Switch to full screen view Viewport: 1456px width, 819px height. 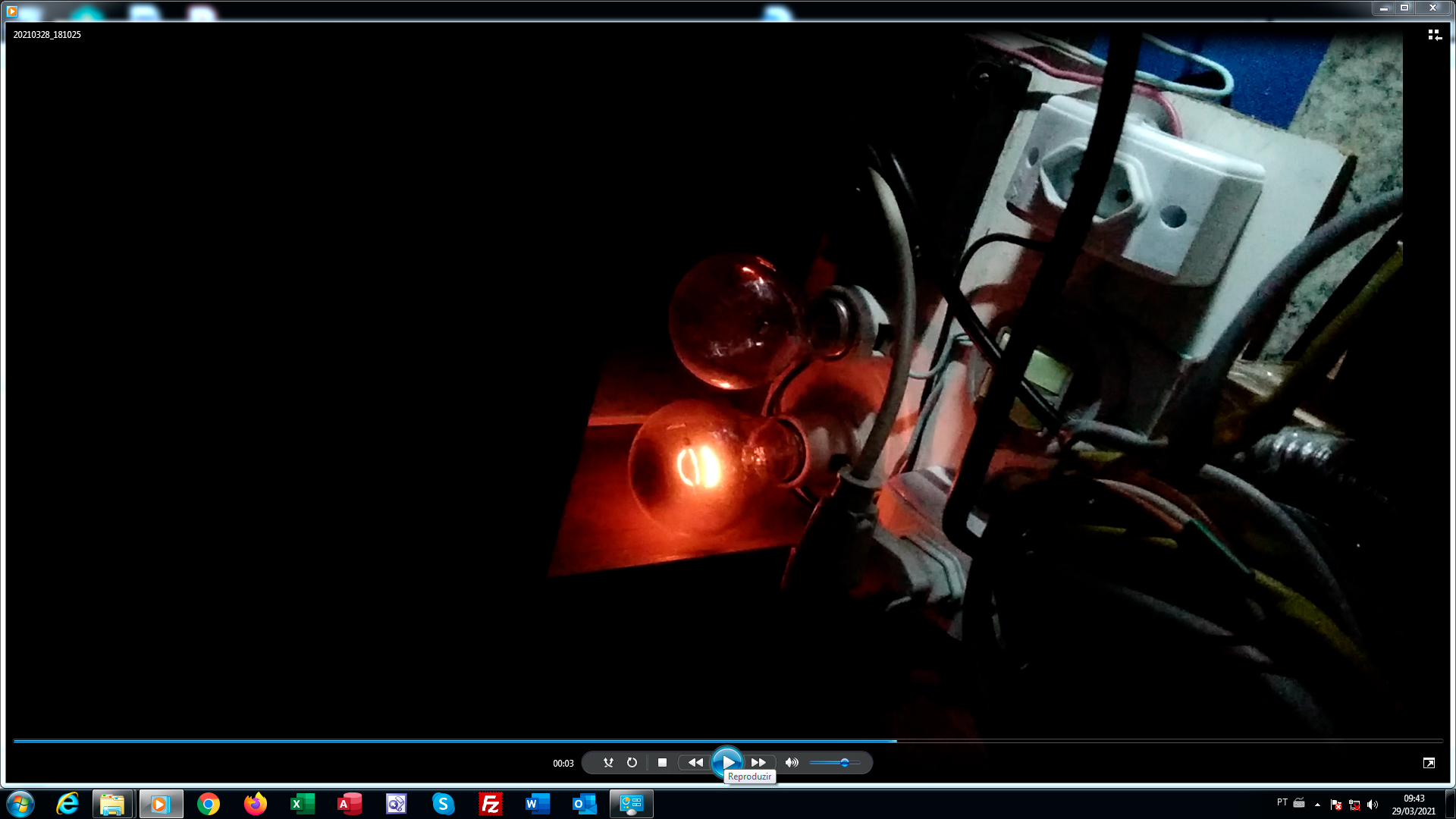click(1429, 763)
